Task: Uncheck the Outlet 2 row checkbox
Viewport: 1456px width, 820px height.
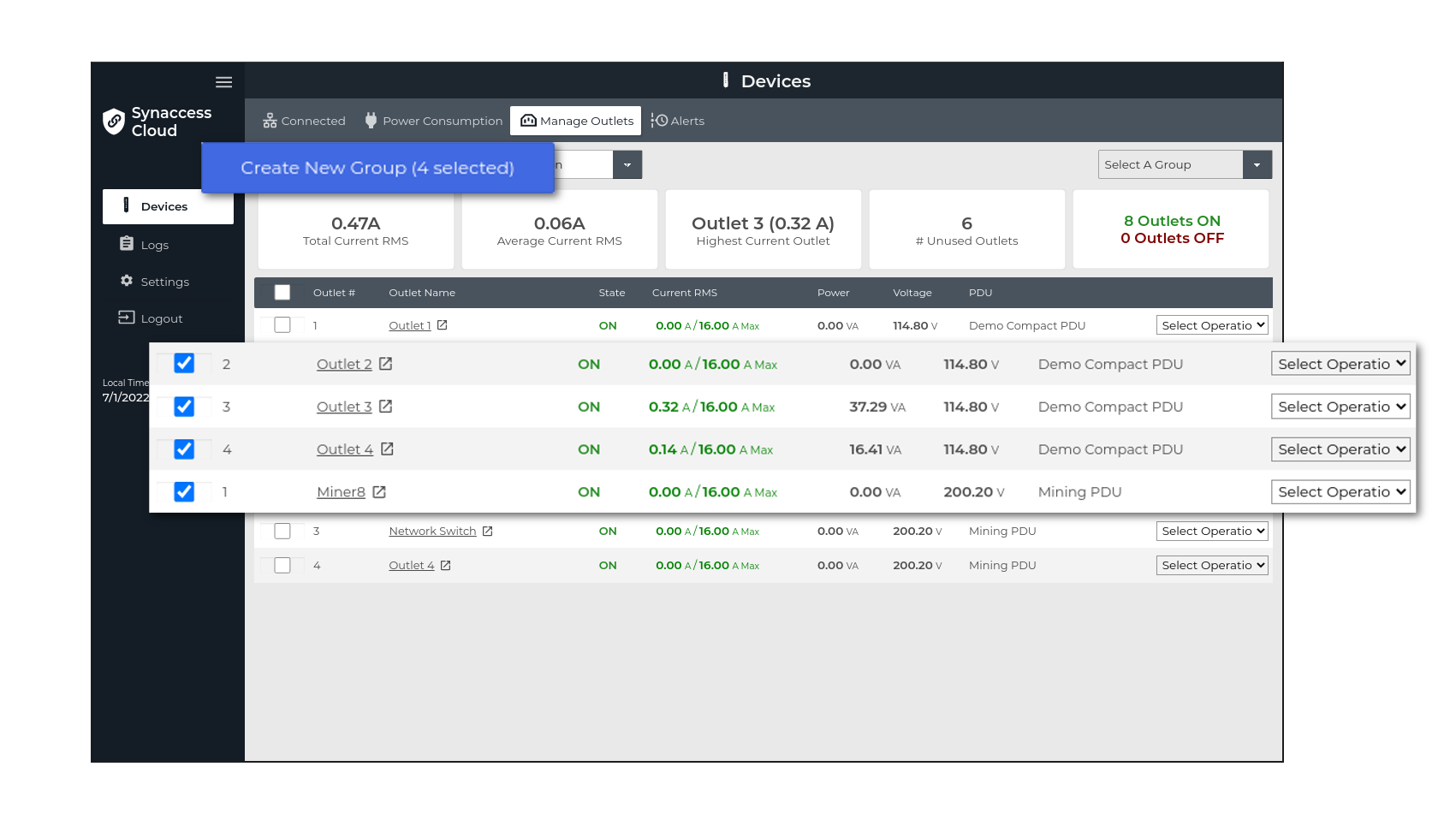Action: point(184,364)
